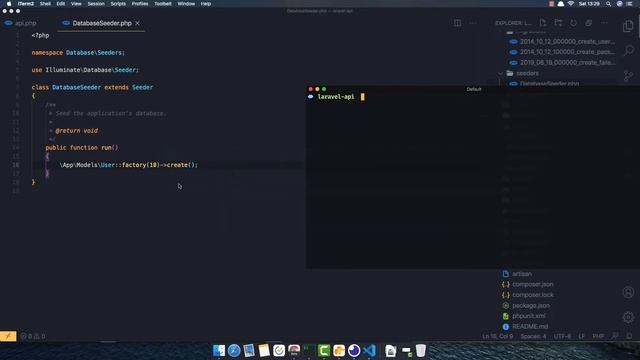Change language mode via PHP
This screenshot has width=640, height=360.
point(598,336)
